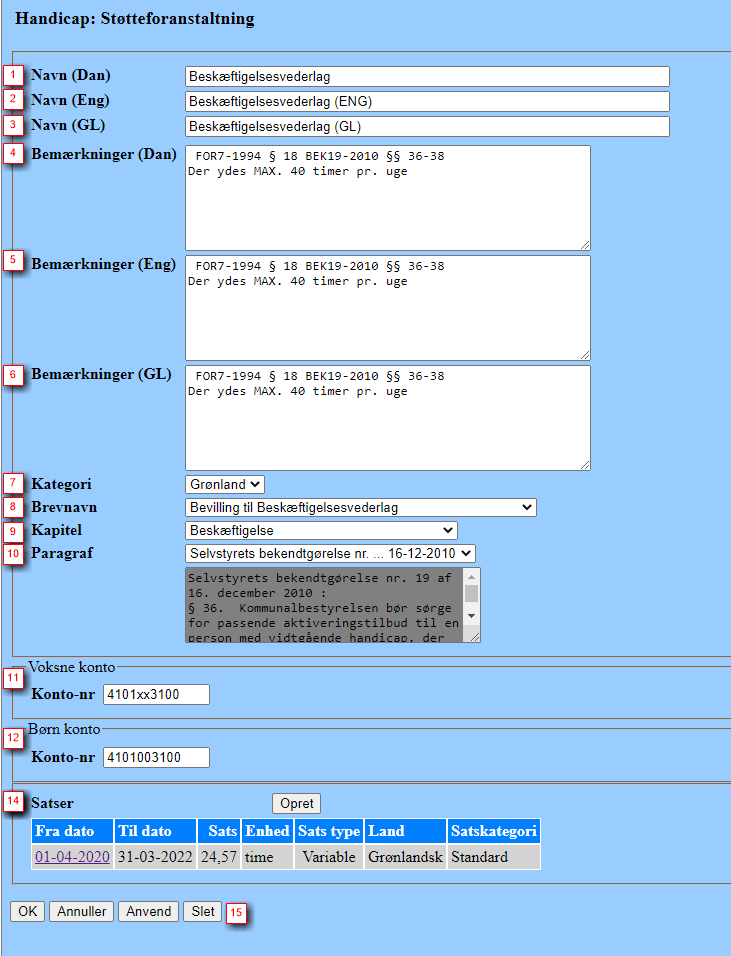Click the Opret button next to Satser
Screen dimensions: 731x956
click(296, 804)
